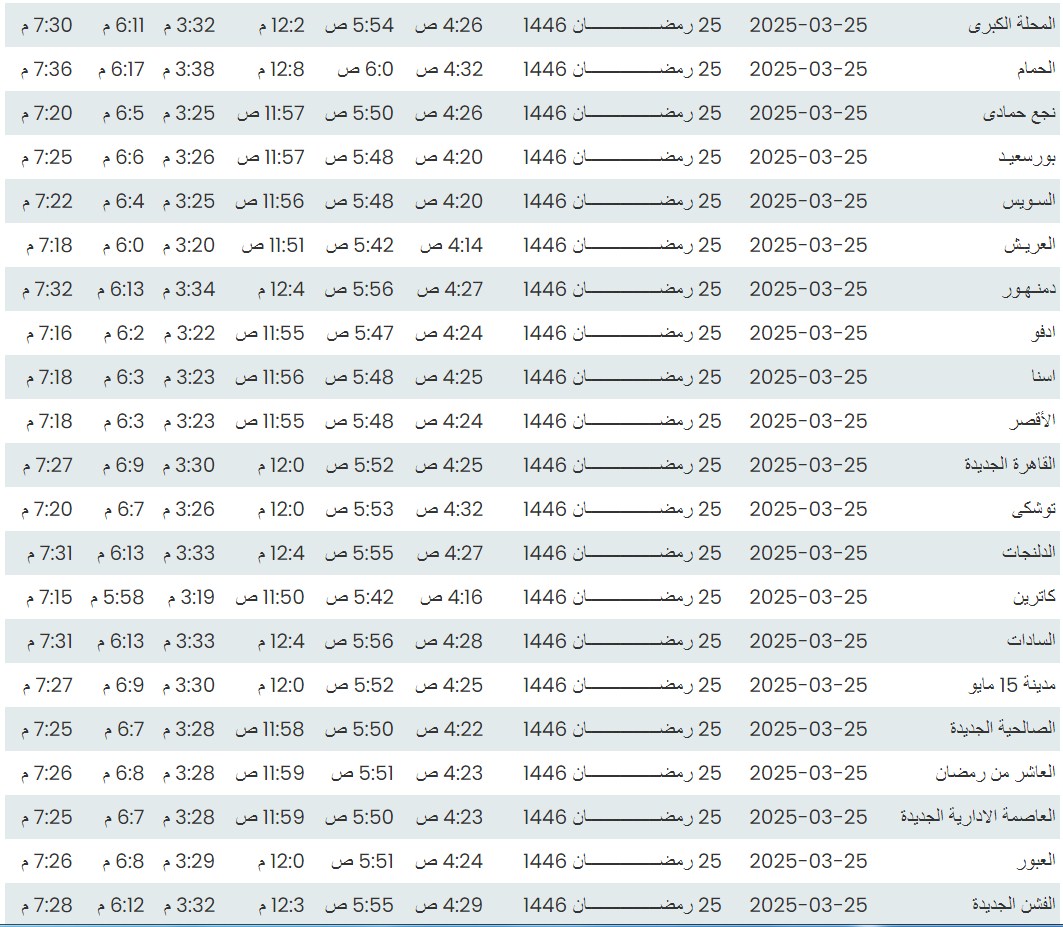Click the 4:22 ص time in الصالحية الجديدة row
Image resolution: width=1063 pixels, height=927 pixels.
[449, 730]
